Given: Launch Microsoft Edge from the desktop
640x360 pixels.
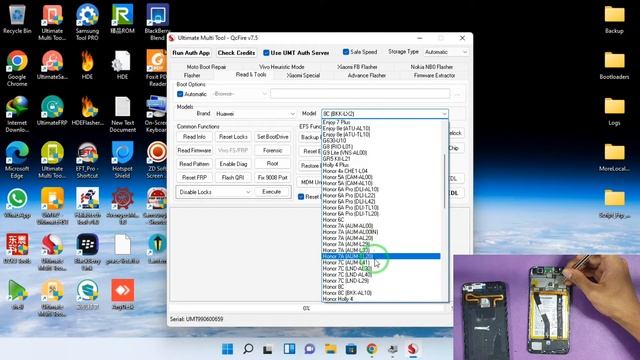Looking at the screenshot, I should click(17, 160).
